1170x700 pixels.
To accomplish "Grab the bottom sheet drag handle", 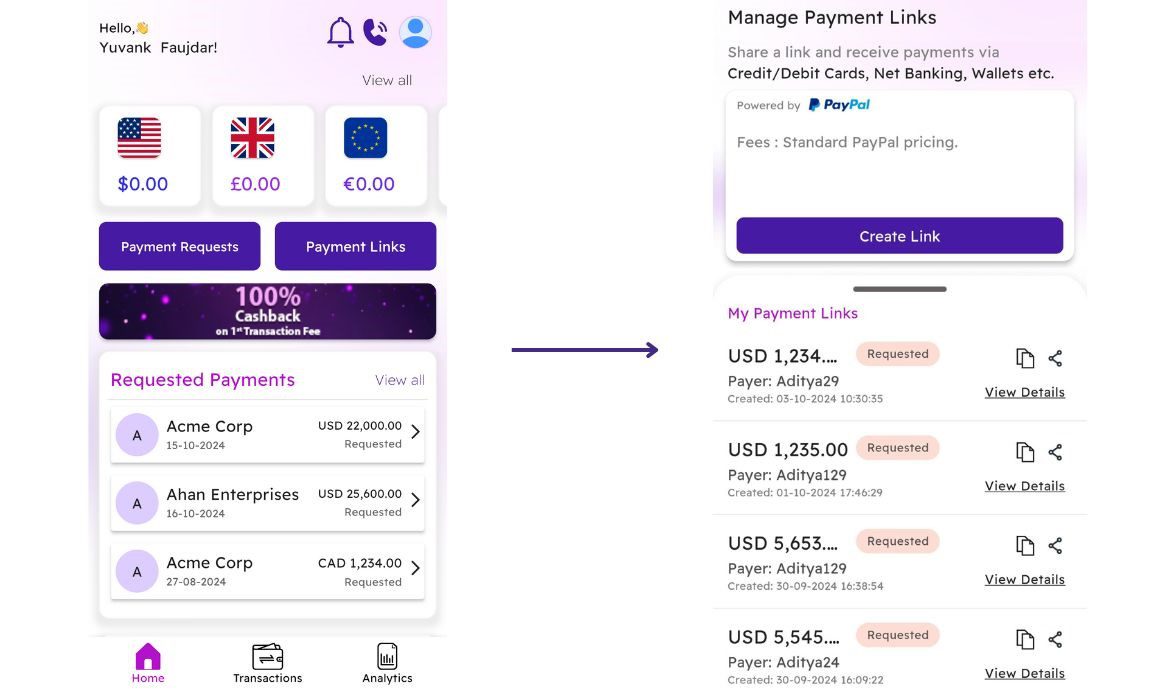I will 899,289.
